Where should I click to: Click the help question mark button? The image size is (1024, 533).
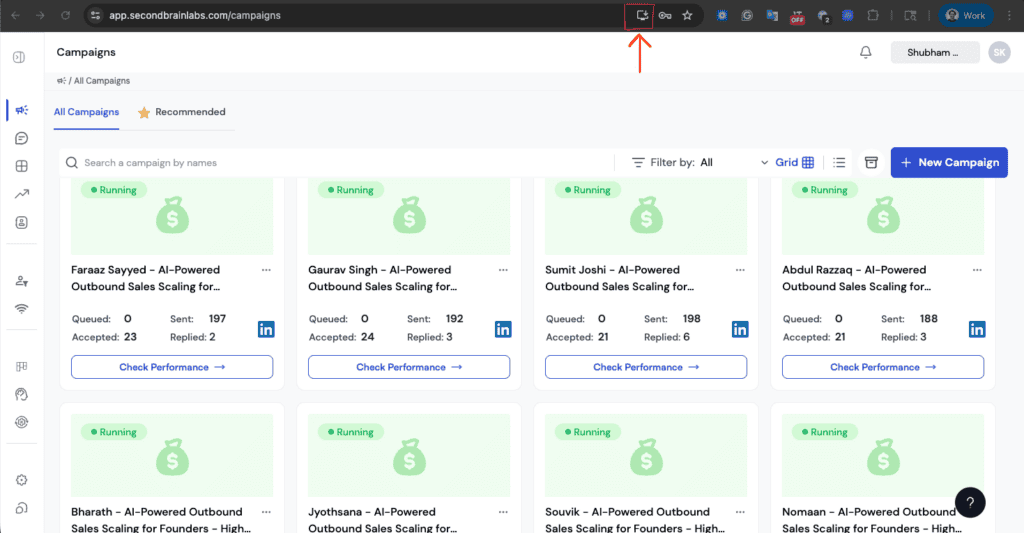[970, 502]
